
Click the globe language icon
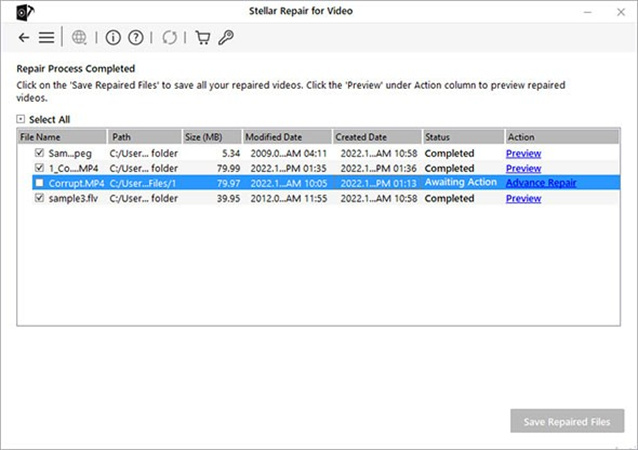tap(79, 38)
